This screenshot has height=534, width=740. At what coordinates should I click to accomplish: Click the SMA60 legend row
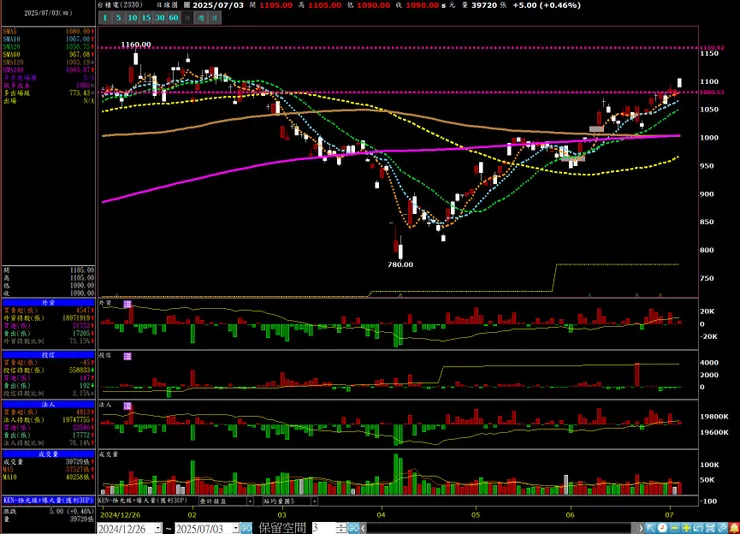(x=49, y=55)
